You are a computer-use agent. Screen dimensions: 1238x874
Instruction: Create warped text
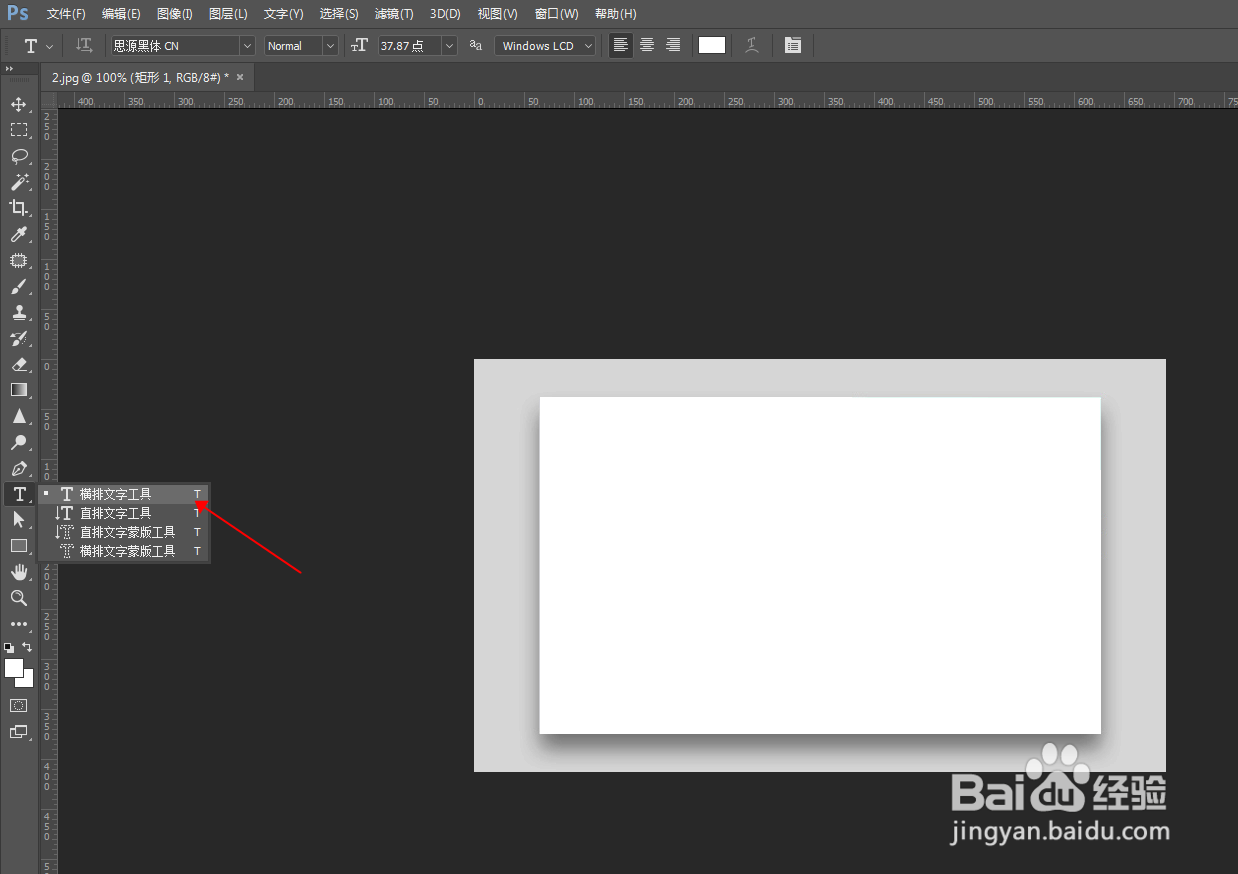[x=752, y=45]
